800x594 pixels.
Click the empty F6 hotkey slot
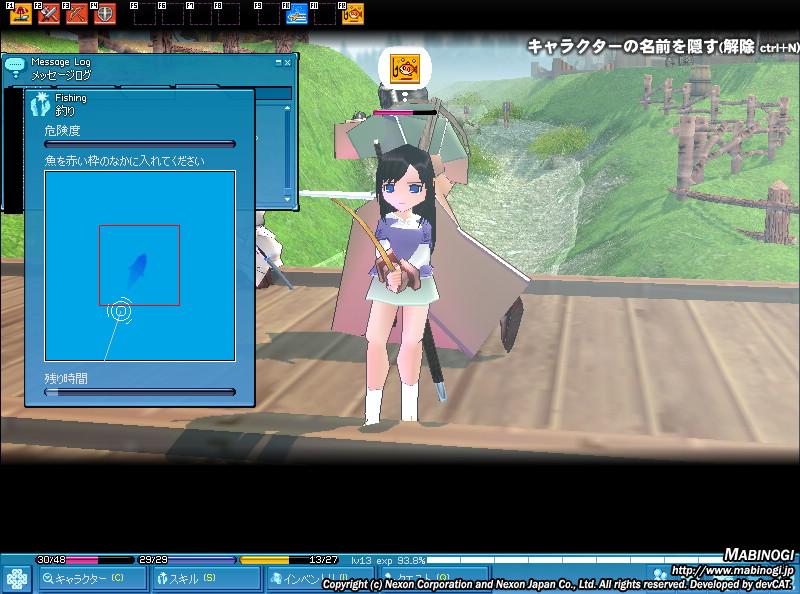click(x=172, y=14)
